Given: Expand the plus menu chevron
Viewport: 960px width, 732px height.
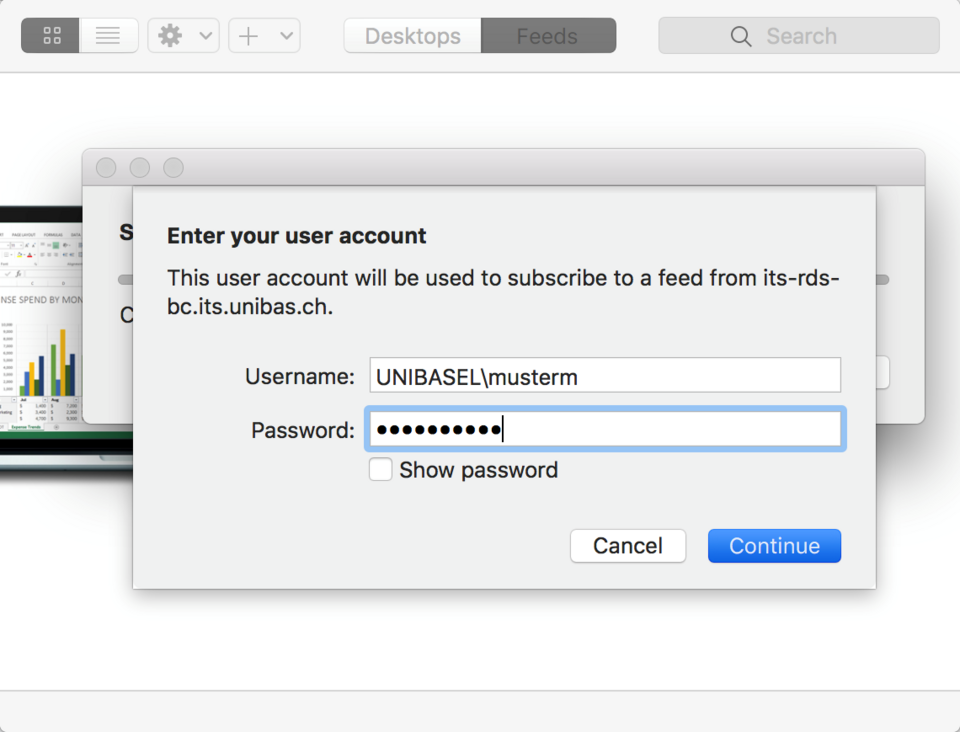Looking at the screenshot, I should (286, 36).
